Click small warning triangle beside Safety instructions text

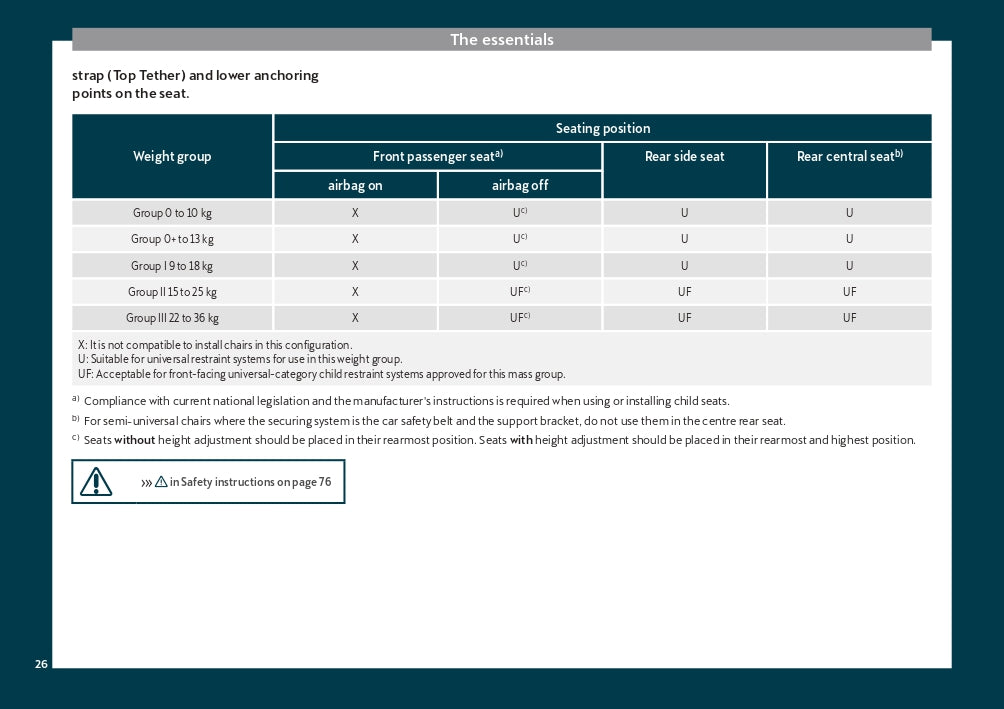point(161,482)
